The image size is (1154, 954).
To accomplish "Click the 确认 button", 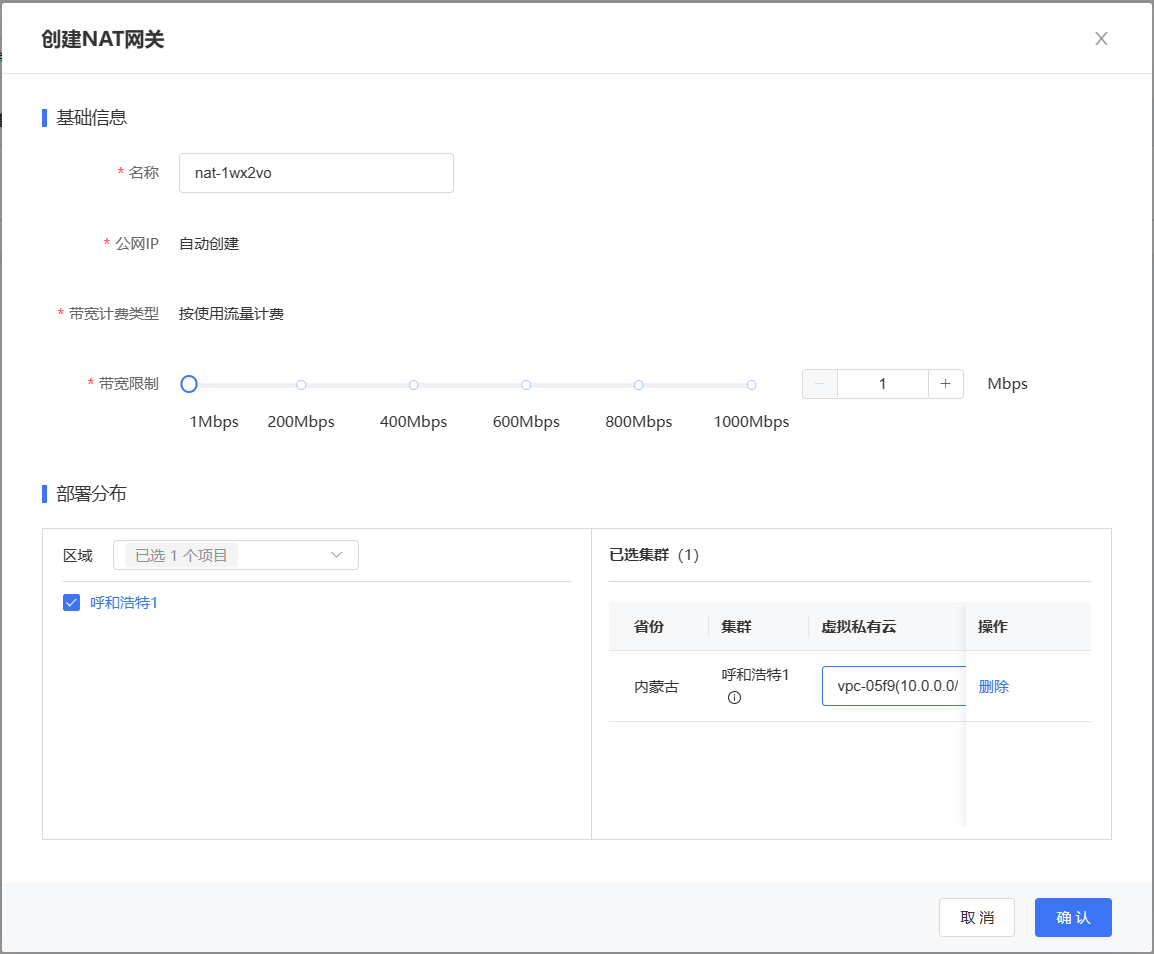I will coord(1072,917).
